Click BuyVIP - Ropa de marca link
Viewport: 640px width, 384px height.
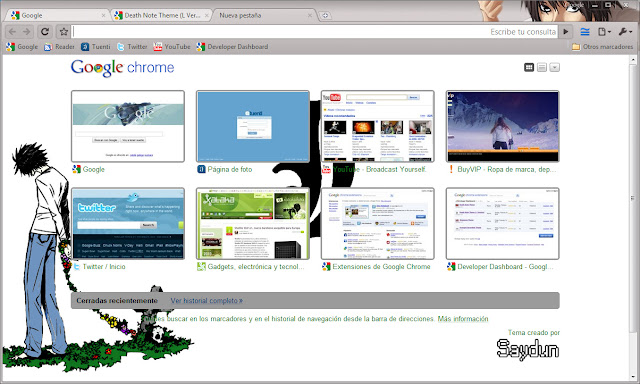point(507,169)
